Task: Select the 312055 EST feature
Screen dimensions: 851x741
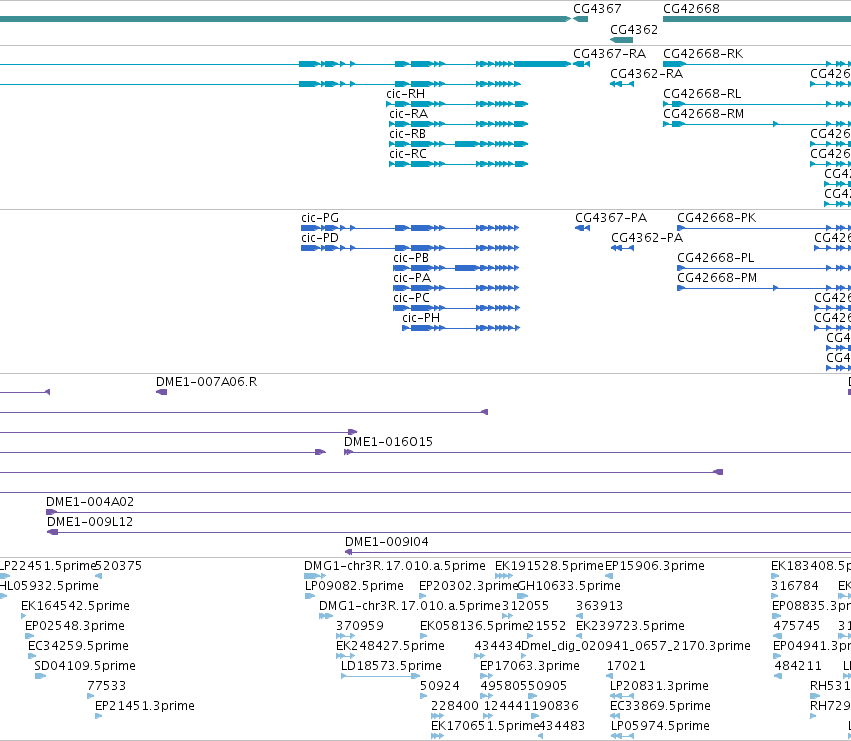Action: point(507,616)
